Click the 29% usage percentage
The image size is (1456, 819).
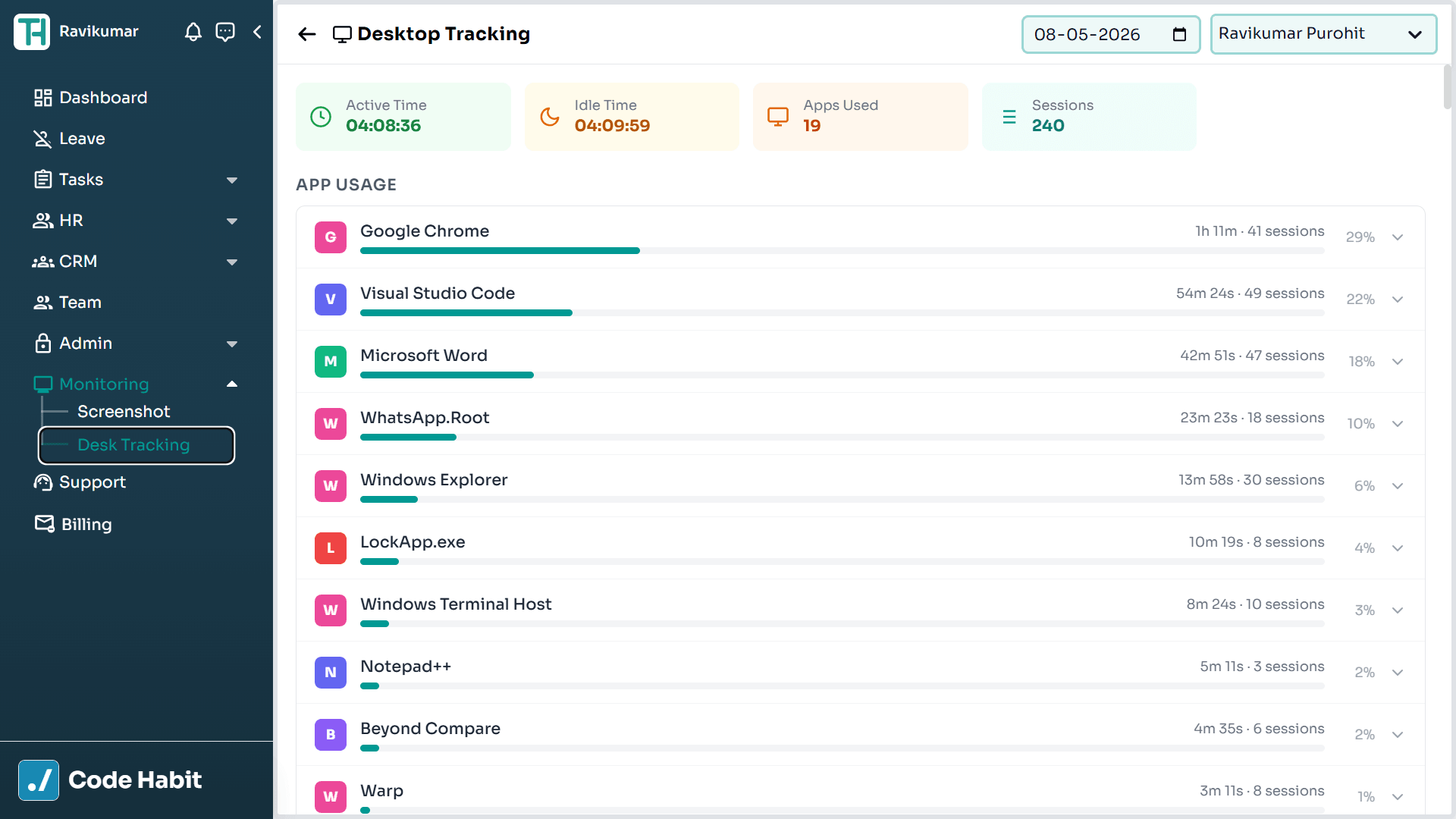(1360, 237)
